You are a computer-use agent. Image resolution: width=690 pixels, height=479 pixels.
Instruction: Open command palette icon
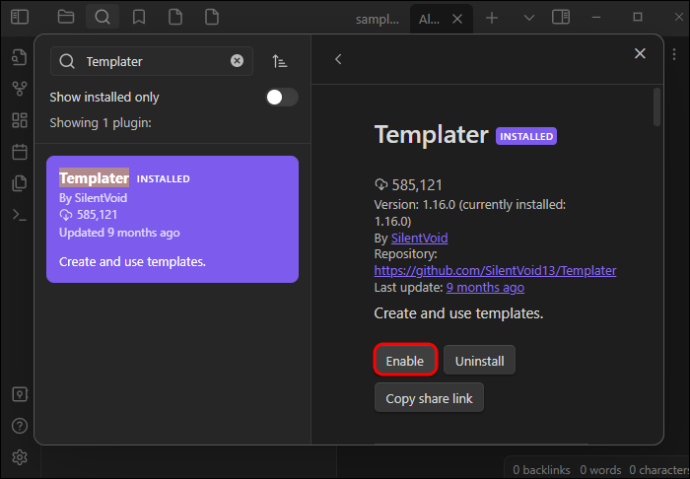point(19,215)
